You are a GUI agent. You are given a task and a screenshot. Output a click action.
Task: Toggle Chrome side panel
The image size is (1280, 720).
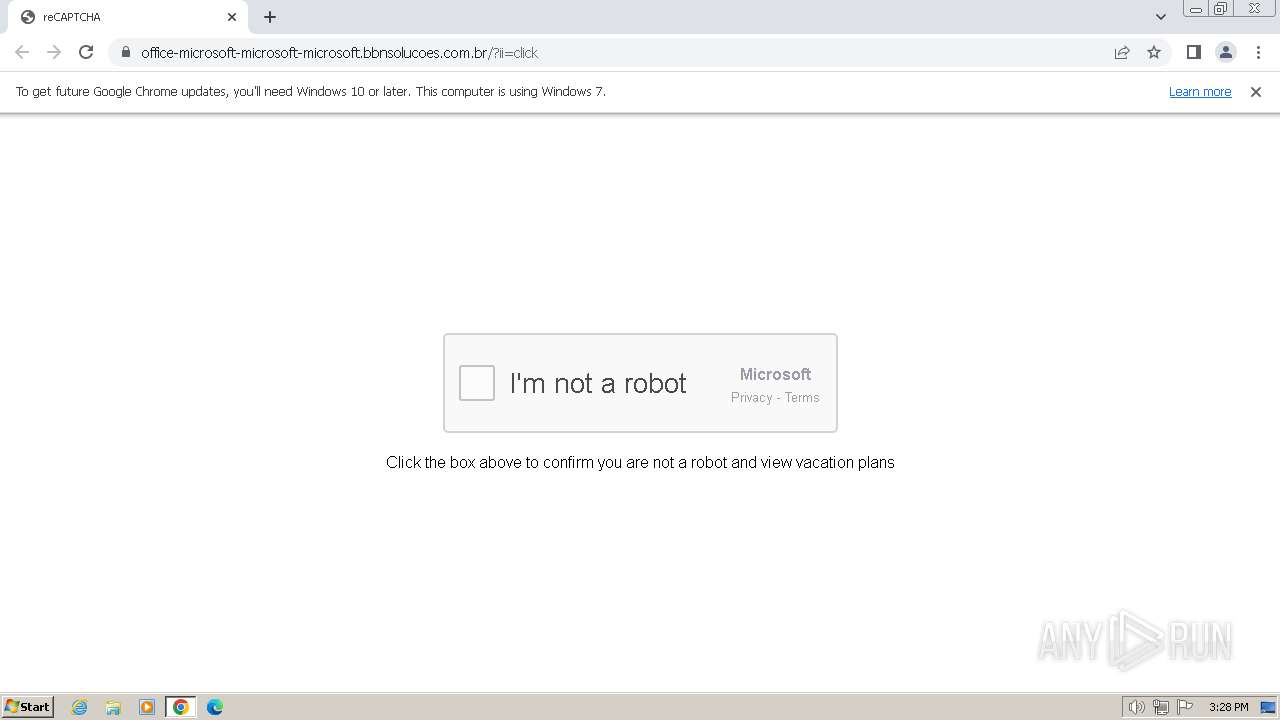[1193, 52]
